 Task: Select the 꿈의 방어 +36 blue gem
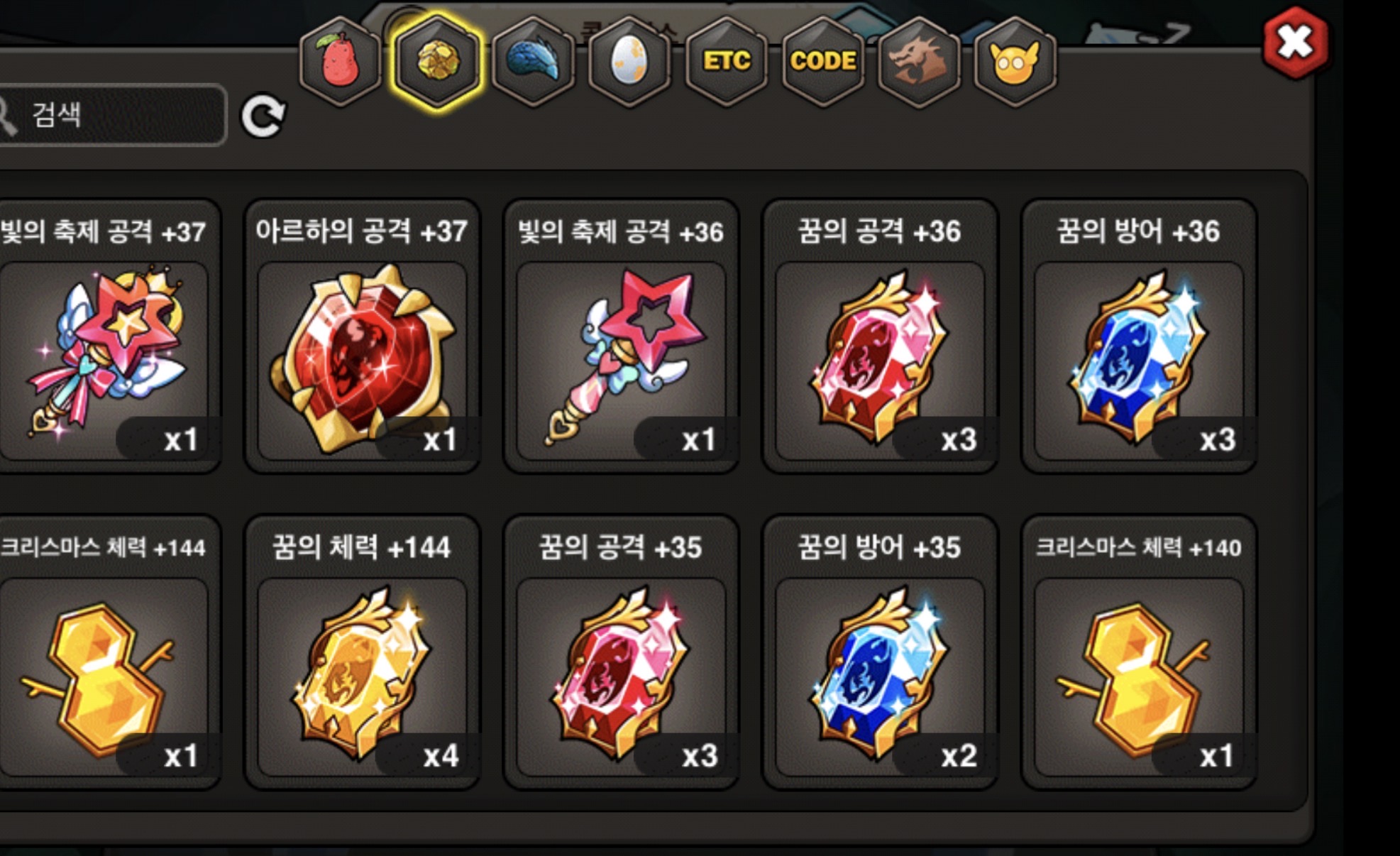tap(1139, 336)
